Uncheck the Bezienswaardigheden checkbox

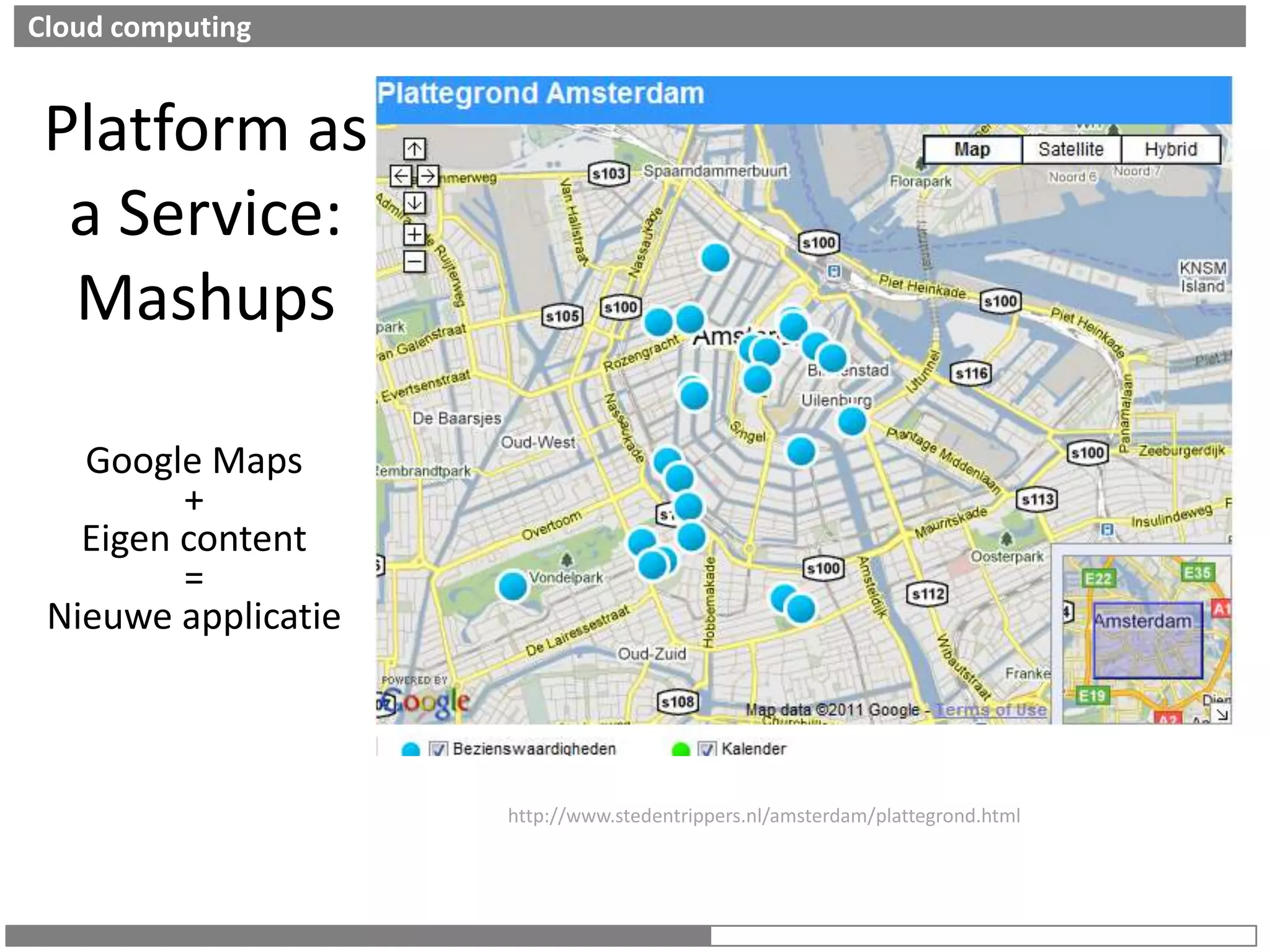(438, 749)
